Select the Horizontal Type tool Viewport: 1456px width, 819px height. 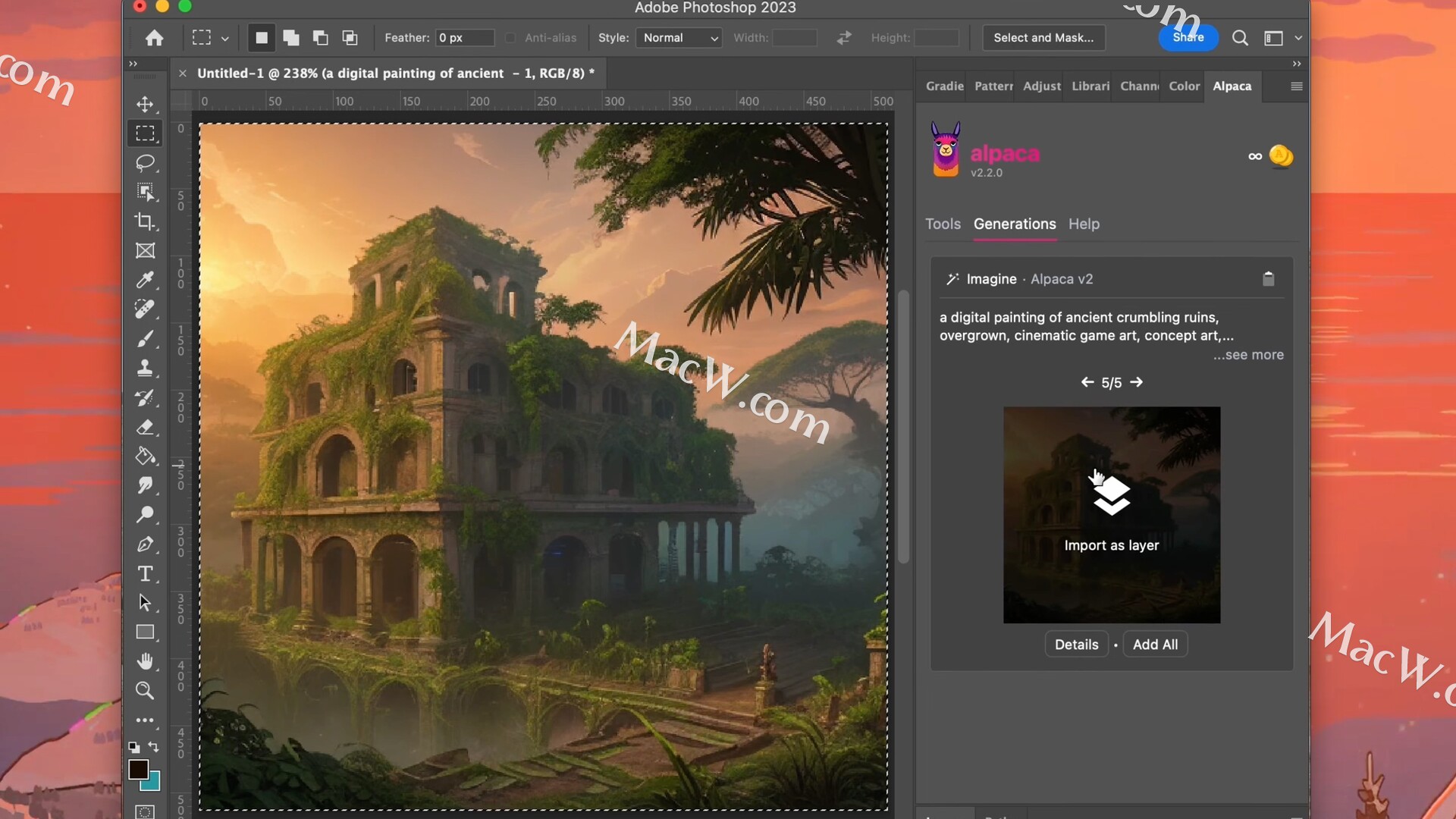click(145, 574)
